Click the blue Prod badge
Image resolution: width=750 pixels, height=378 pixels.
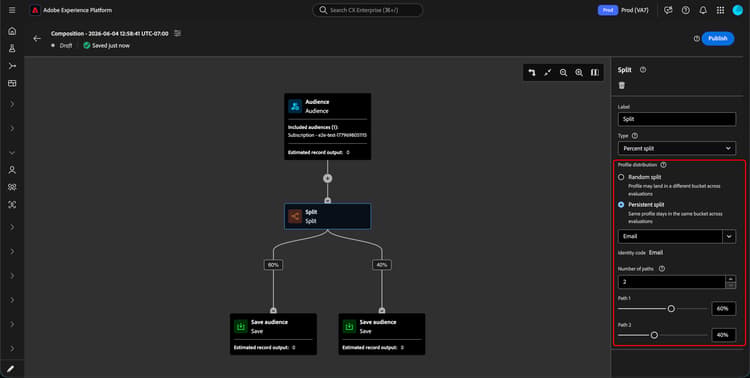tap(607, 10)
